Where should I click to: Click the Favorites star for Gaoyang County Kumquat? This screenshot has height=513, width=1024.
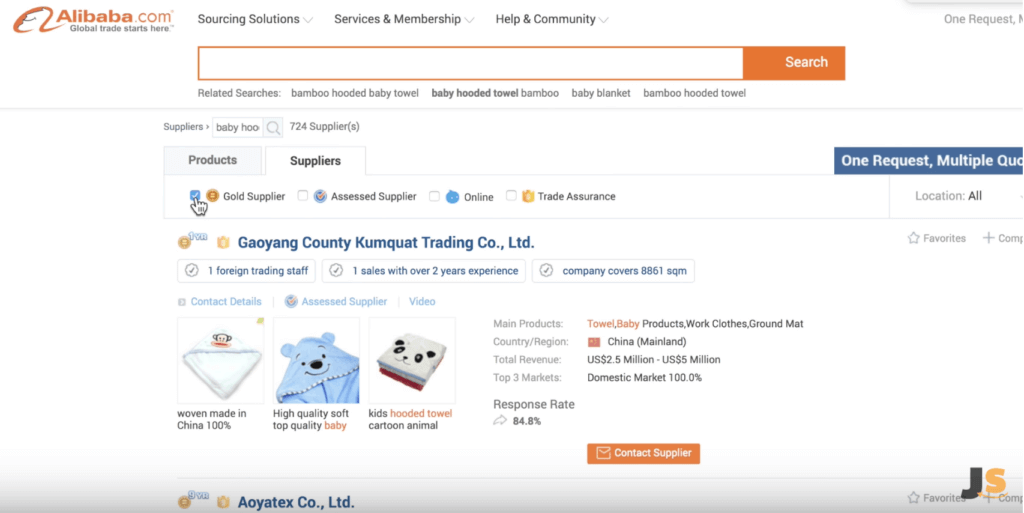(914, 238)
